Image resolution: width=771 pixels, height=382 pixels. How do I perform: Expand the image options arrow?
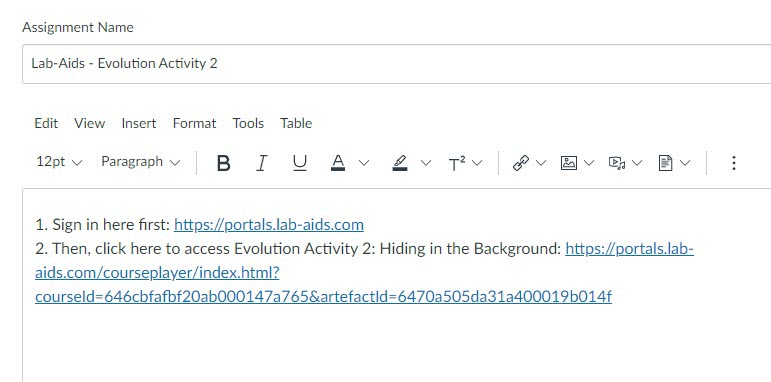click(589, 163)
